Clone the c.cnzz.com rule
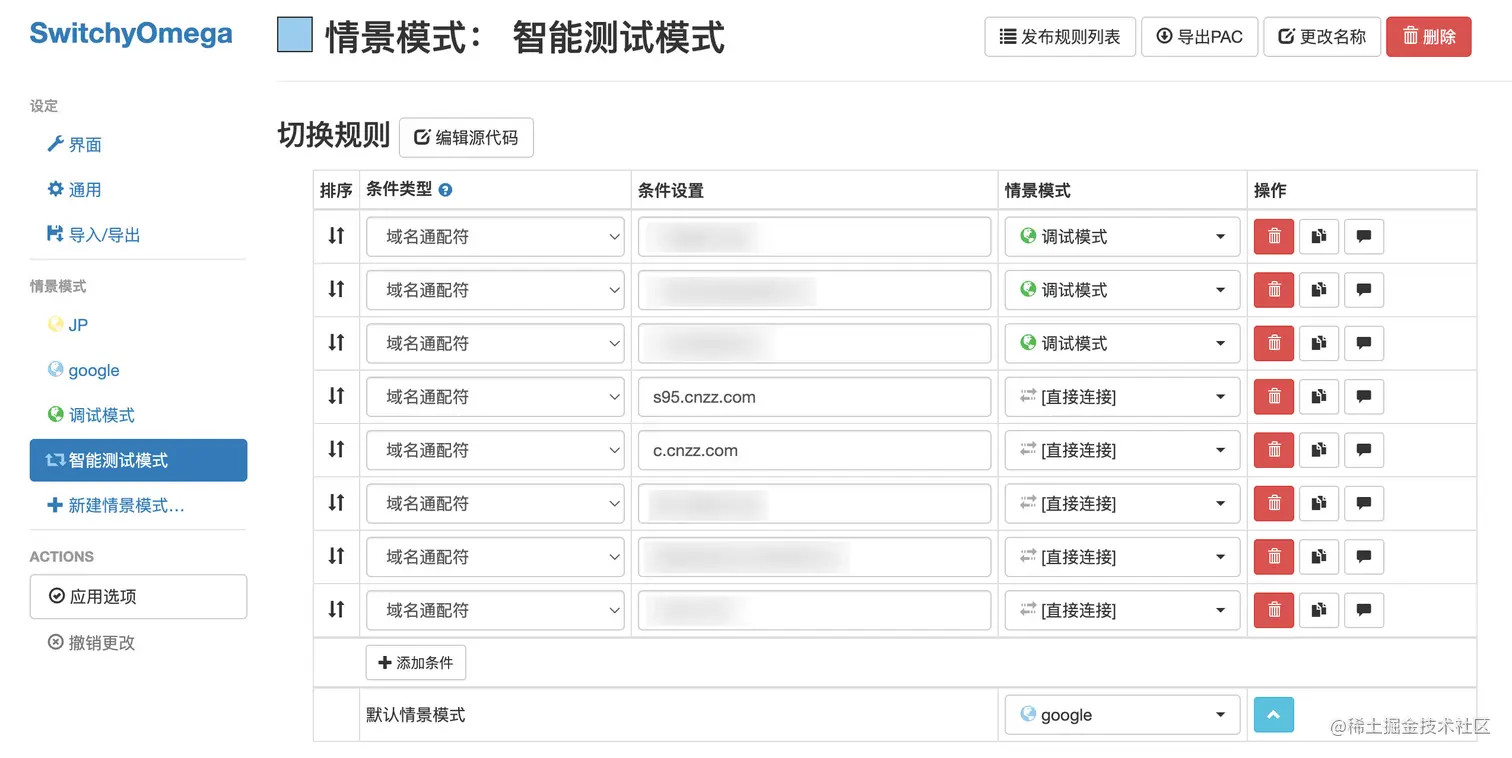Screen dimensions: 1512x758 1319,450
